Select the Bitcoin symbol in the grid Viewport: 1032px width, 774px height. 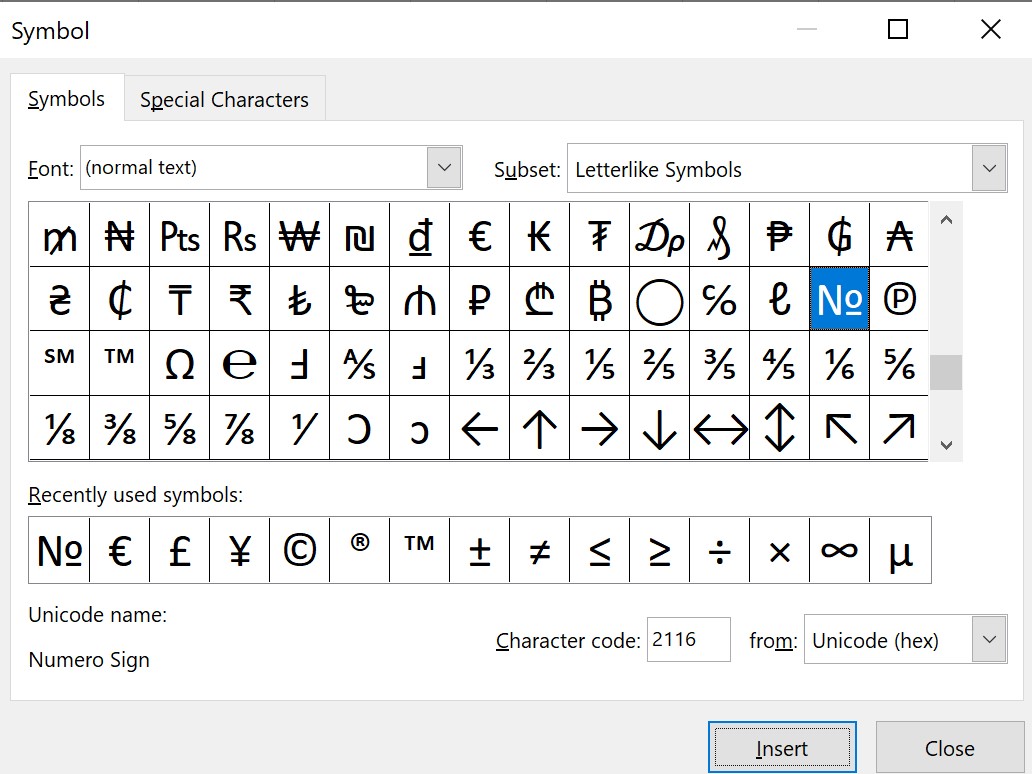point(600,299)
